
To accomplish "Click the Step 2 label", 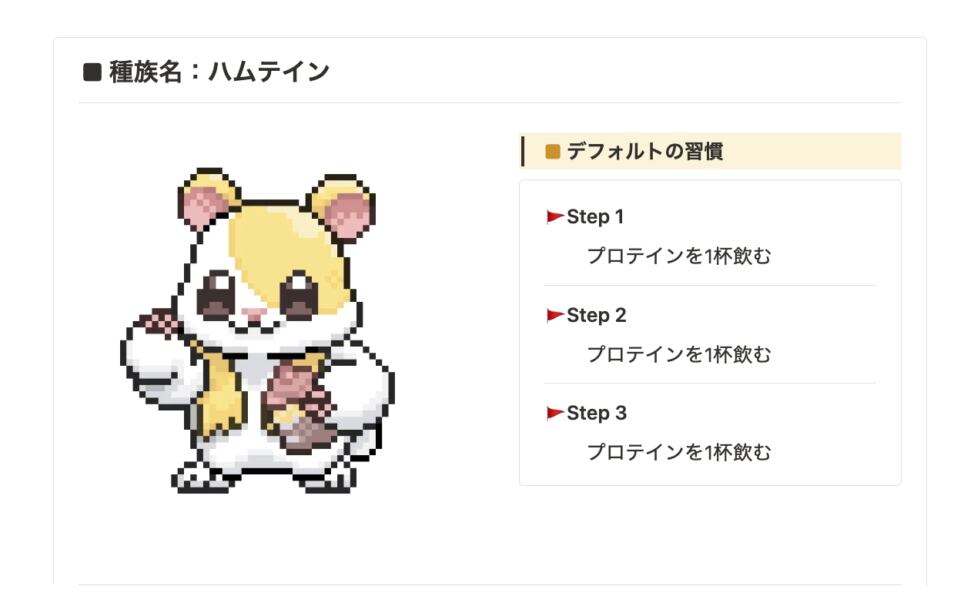I will click(596, 315).
